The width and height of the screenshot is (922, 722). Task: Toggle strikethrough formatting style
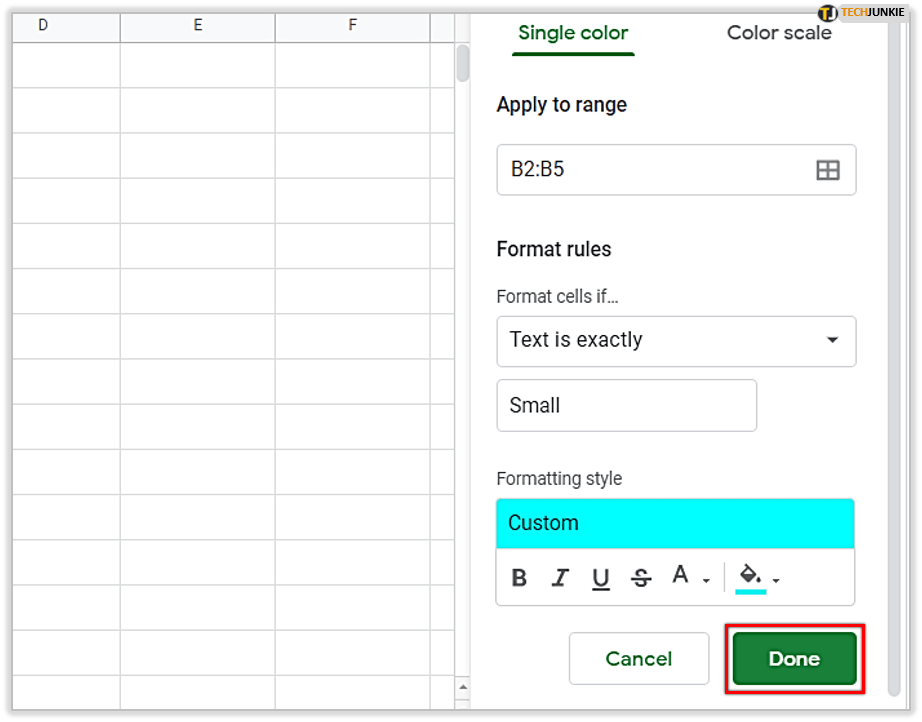point(641,578)
